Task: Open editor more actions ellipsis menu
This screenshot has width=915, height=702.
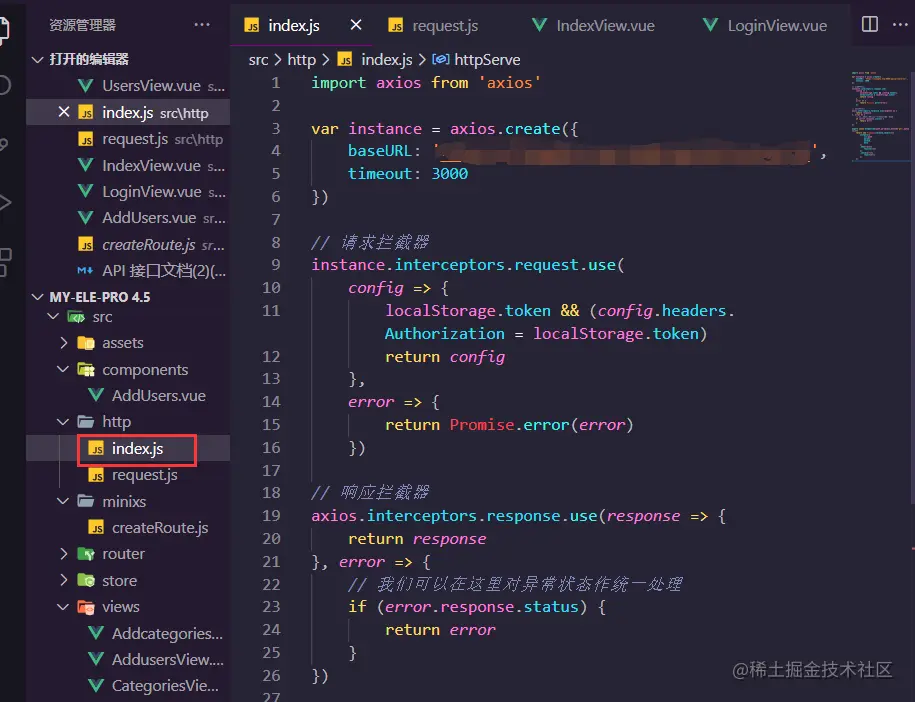Action: tap(900, 25)
